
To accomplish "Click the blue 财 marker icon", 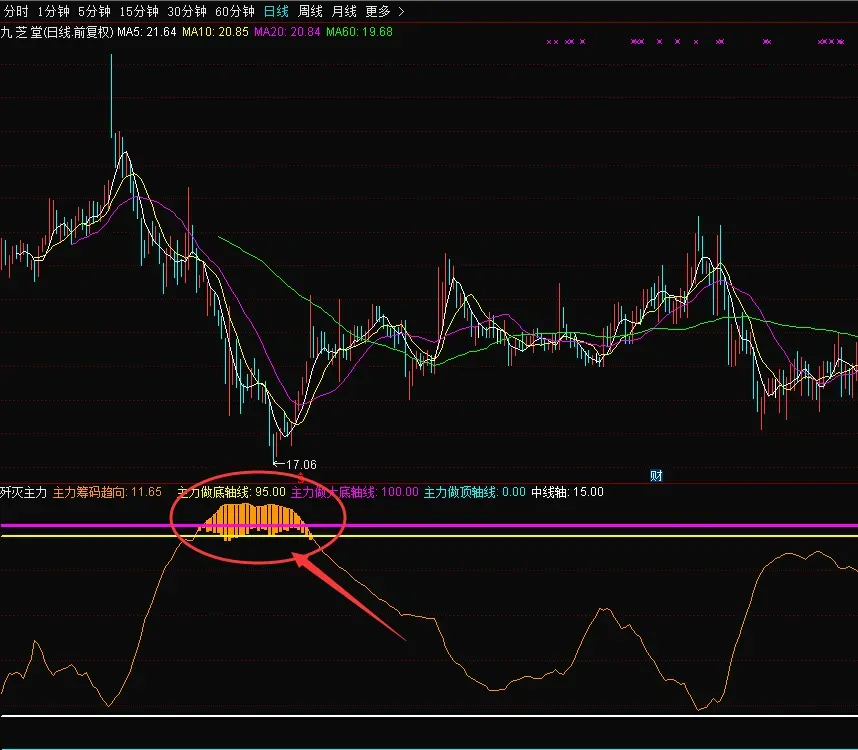I will (x=656, y=475).
